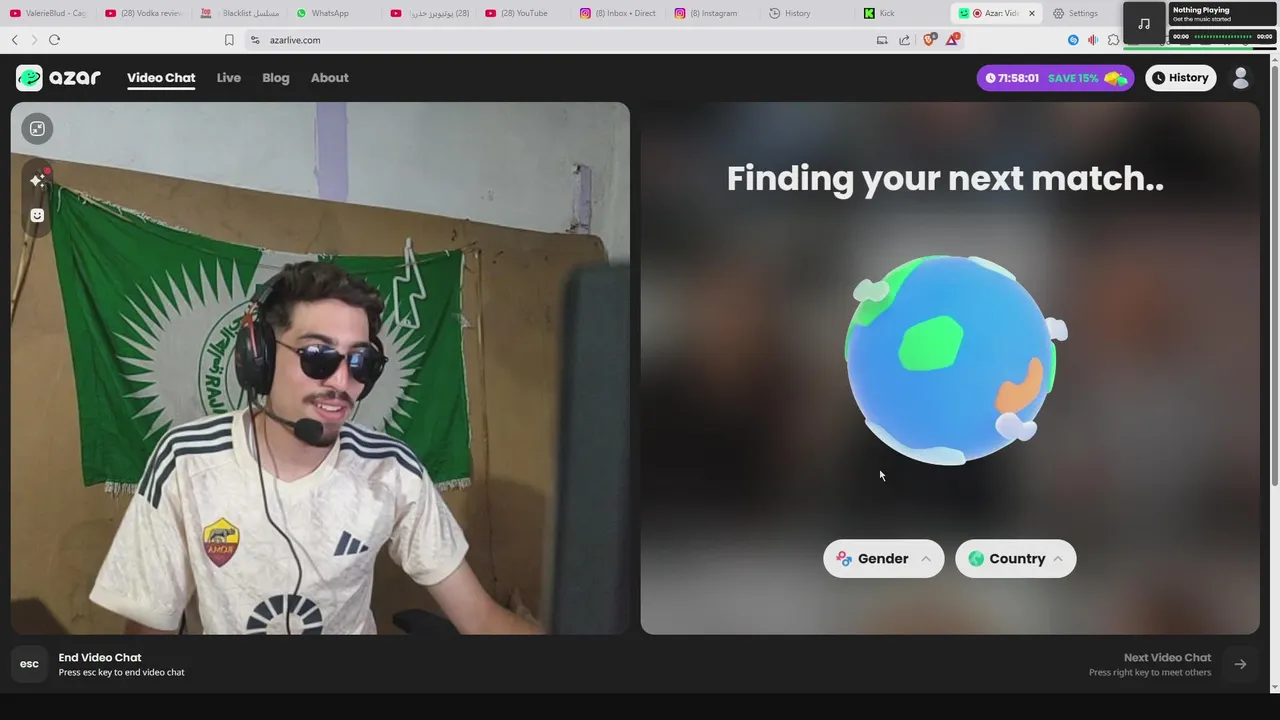The image size is (1280, 720).
Task: Open the user profile avatar icon
Action: click(1241, 78)
